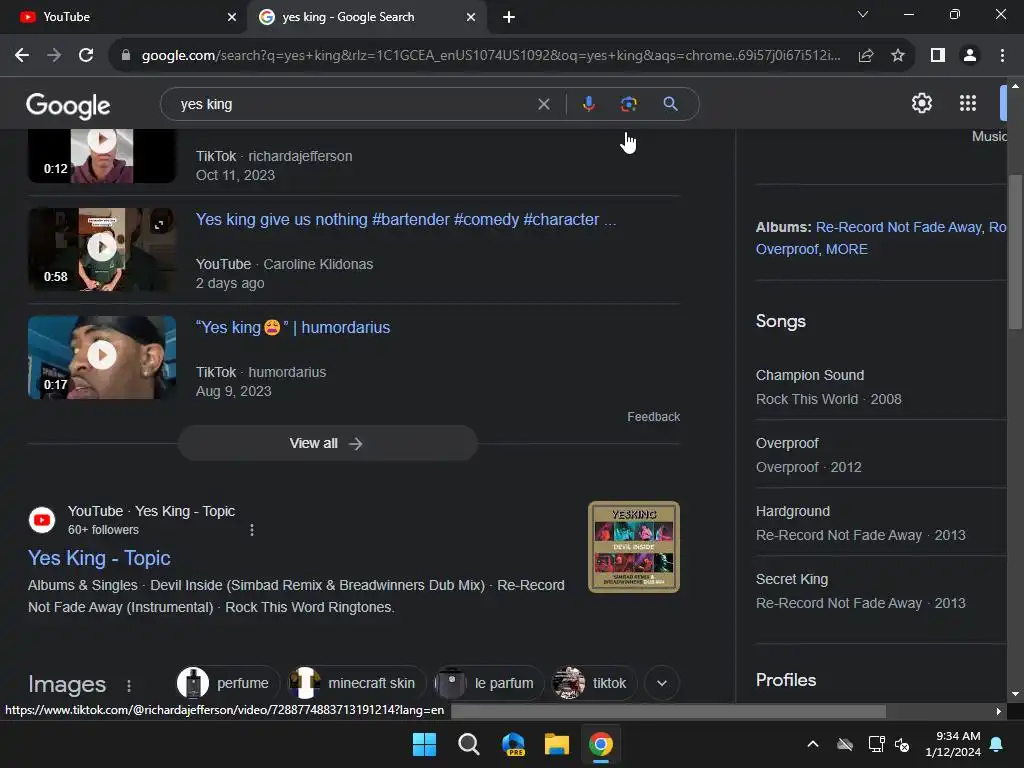Click scrollbar right arrow
The image size is (1024, 768).
tap(999, 711)
